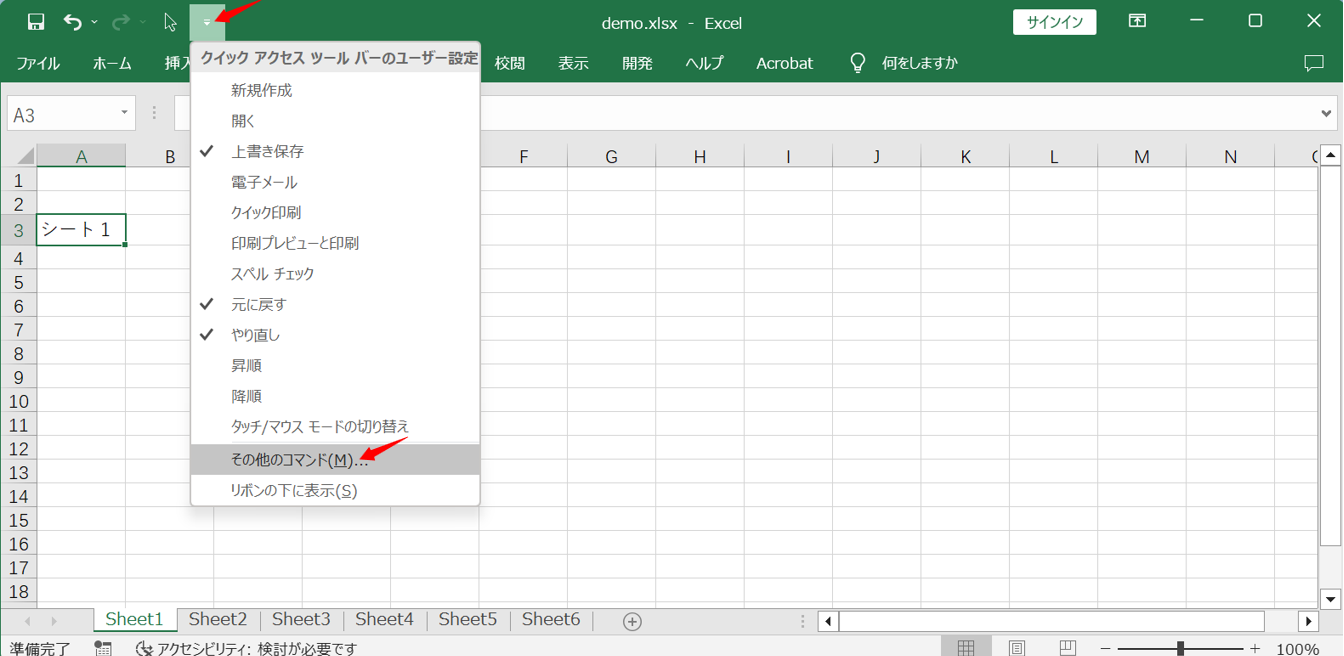Open the Customize Quick Access Toolbar dropdown
This screenshot has height=656, width=1344.
coord(207,21)
